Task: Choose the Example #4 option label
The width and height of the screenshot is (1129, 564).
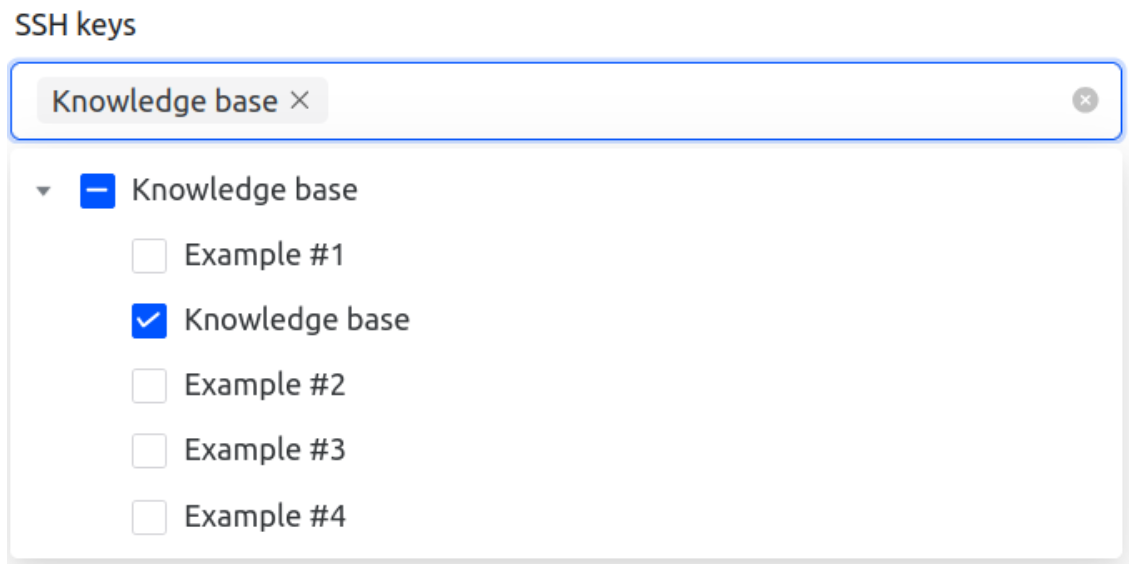Action: click(x=265, y=516)
